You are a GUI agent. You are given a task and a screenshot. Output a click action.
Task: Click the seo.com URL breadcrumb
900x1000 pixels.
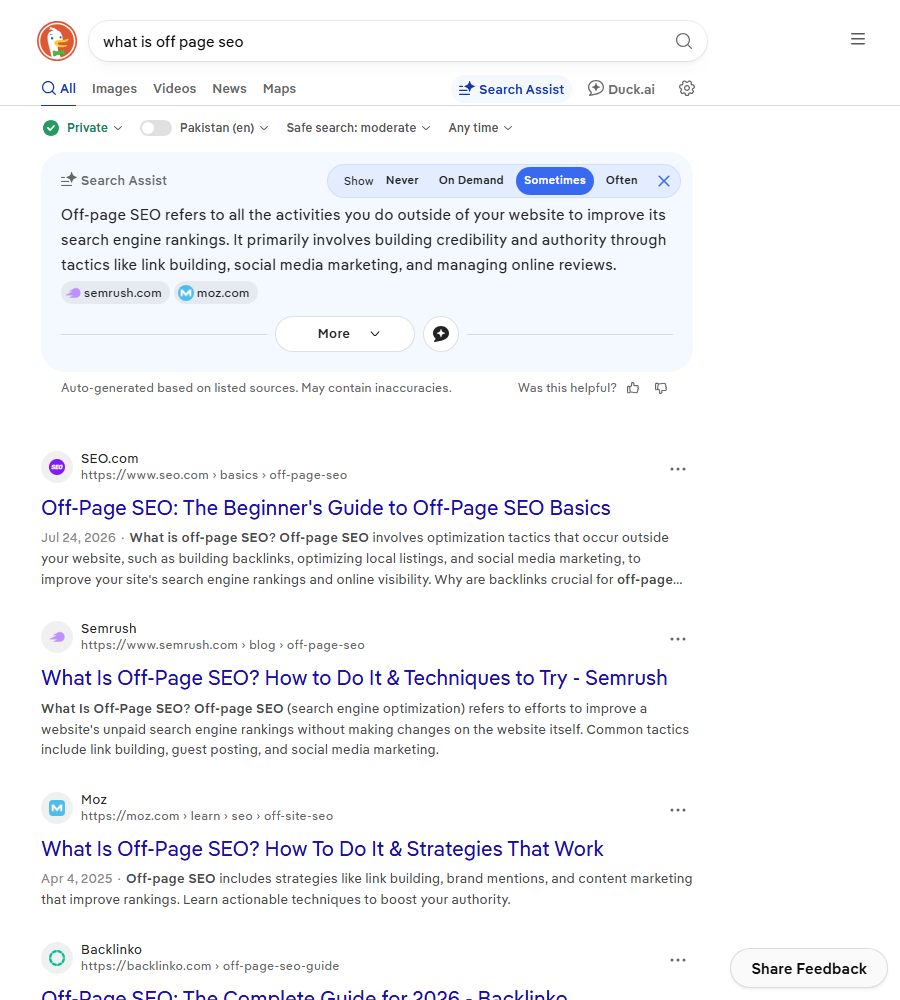tap(214, 475)
